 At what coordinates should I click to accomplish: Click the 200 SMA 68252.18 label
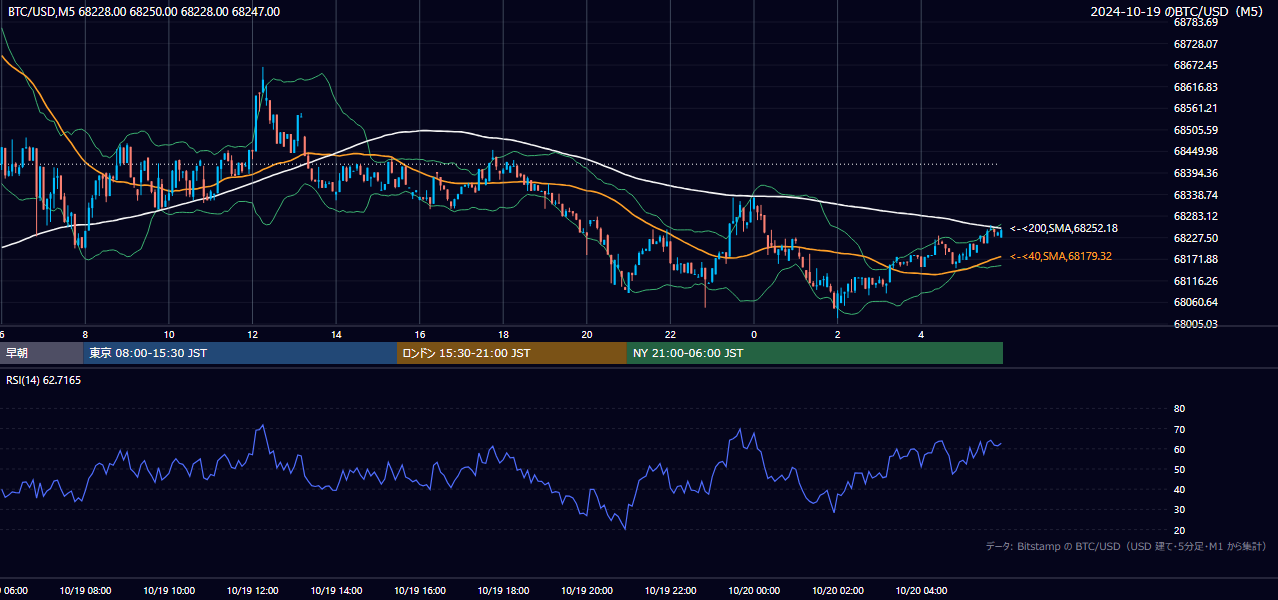(1064, 229)
